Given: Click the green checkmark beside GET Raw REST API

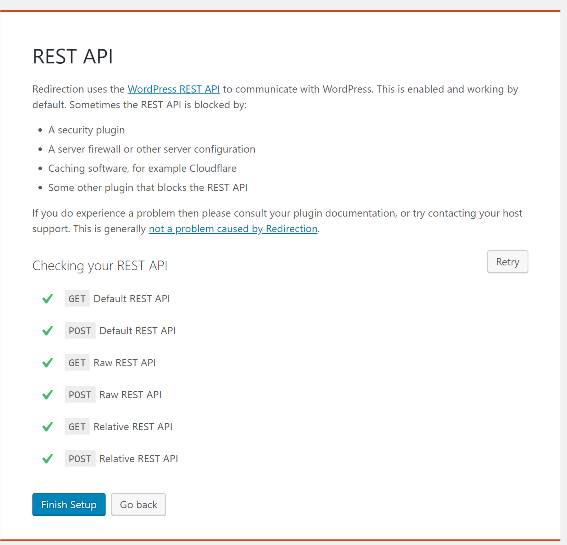Looking at the screenshot, I should tap(47, 362).
